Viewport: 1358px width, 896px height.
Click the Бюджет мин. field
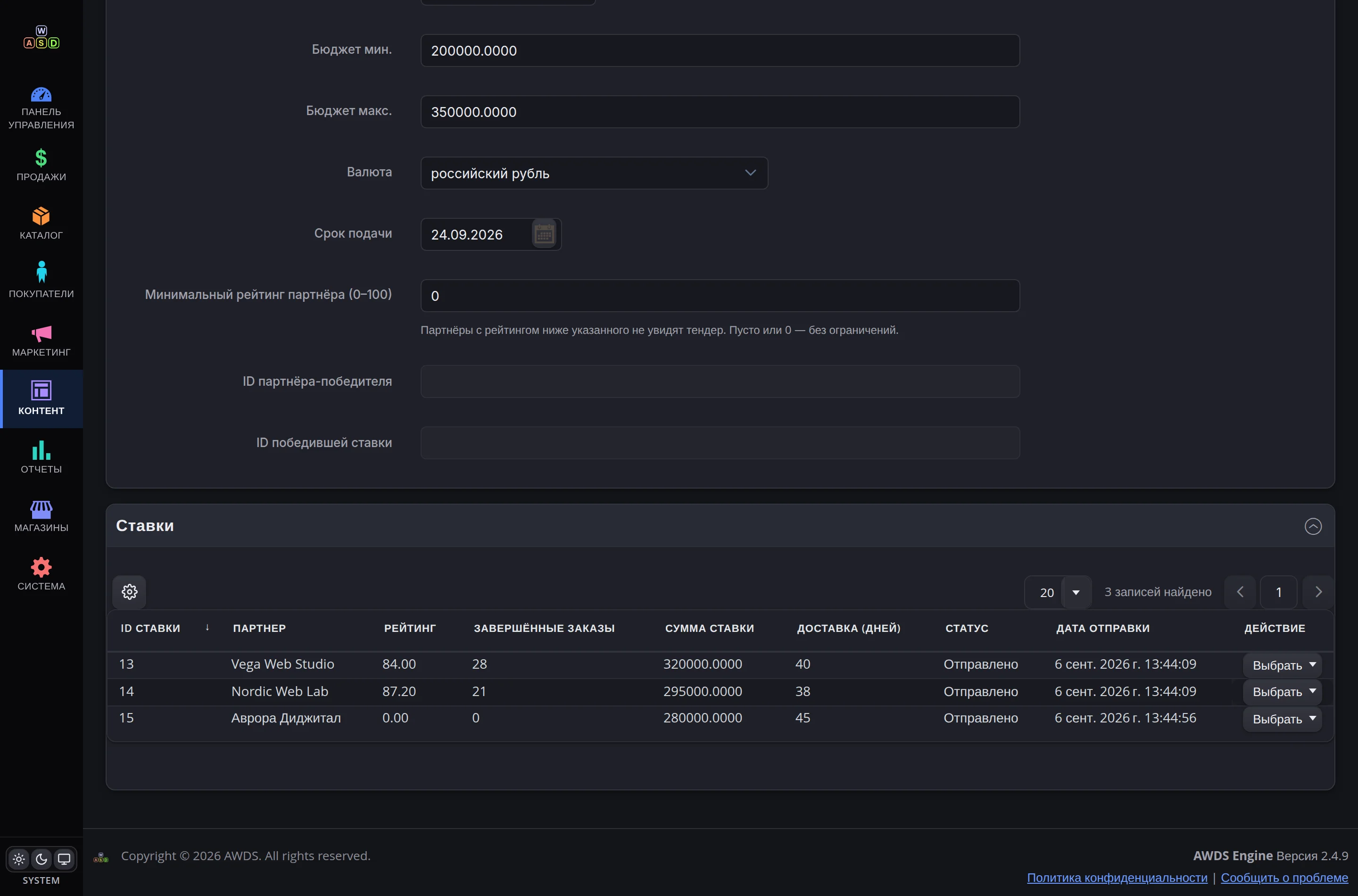pos(720,50)
